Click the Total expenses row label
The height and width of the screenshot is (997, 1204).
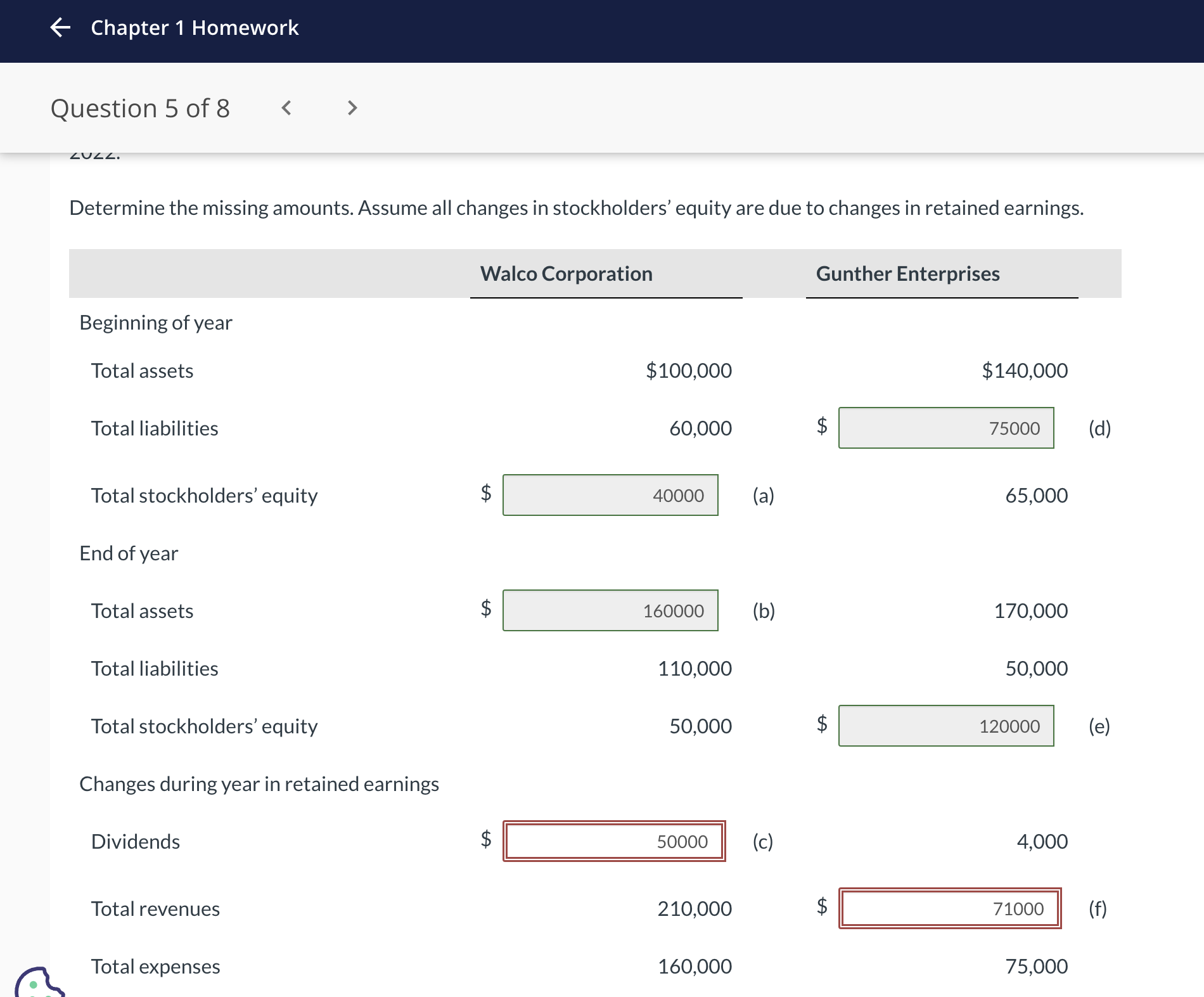pyautogui.click(x=155, y=966)
